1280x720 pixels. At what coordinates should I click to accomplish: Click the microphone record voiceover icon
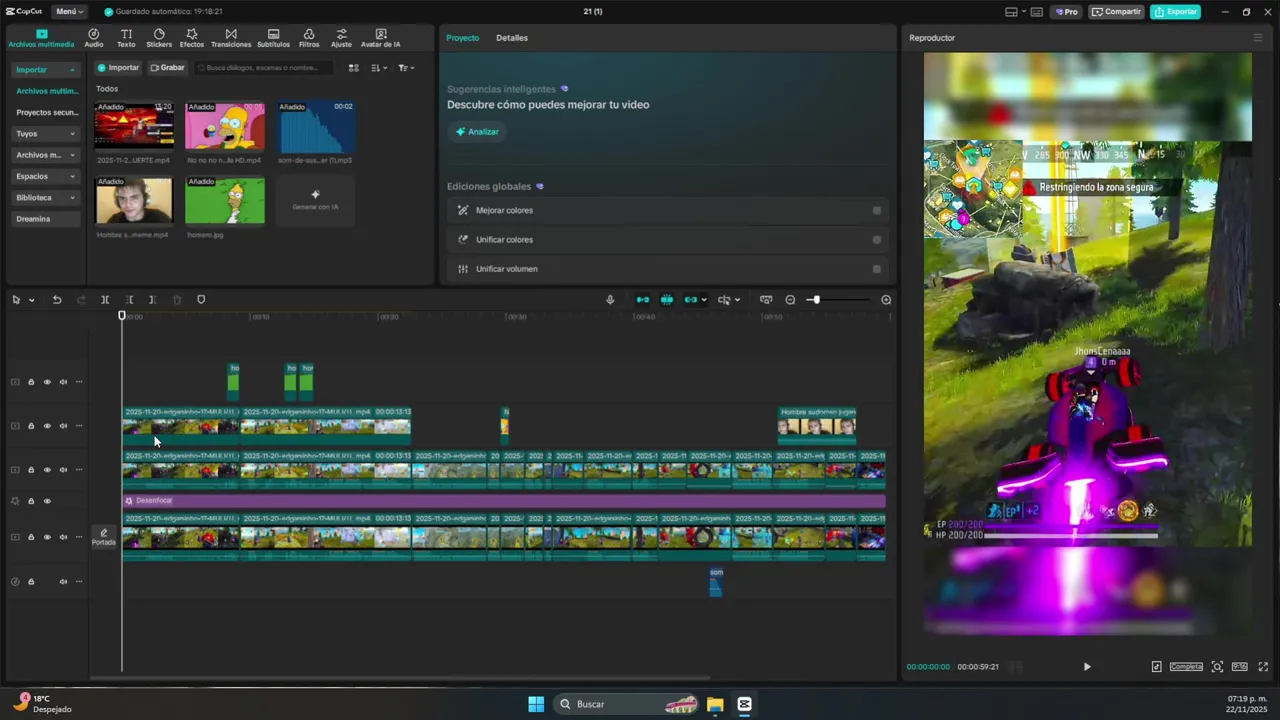pos(610,300)
